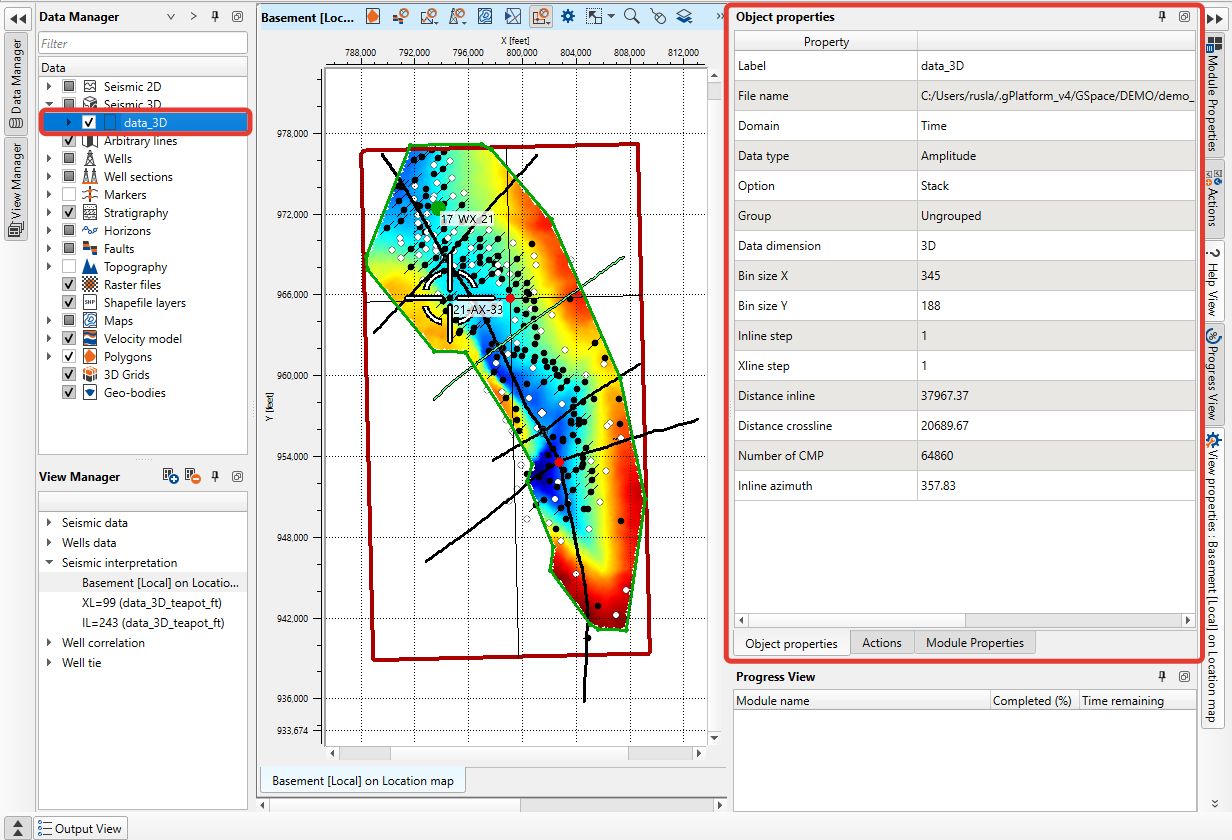
Task: Collapse left panel with double-arrow button
Action: (x=17, y=17)
